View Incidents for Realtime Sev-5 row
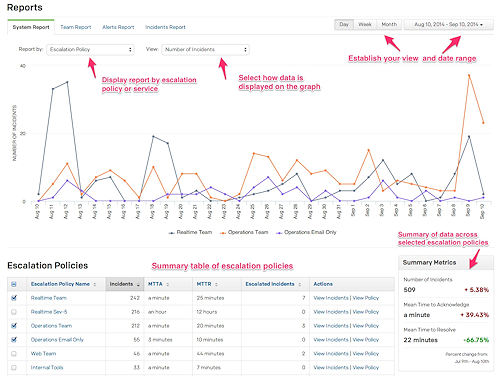500x376 pixels. click(331, 312)
